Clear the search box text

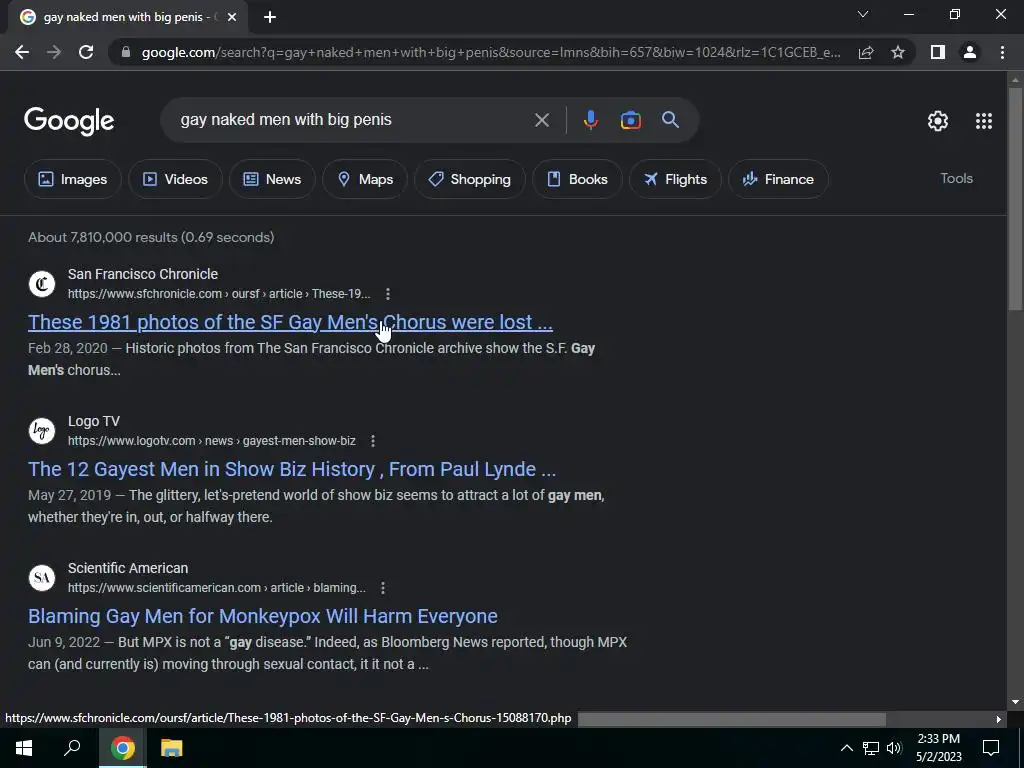tap(541, 120)
